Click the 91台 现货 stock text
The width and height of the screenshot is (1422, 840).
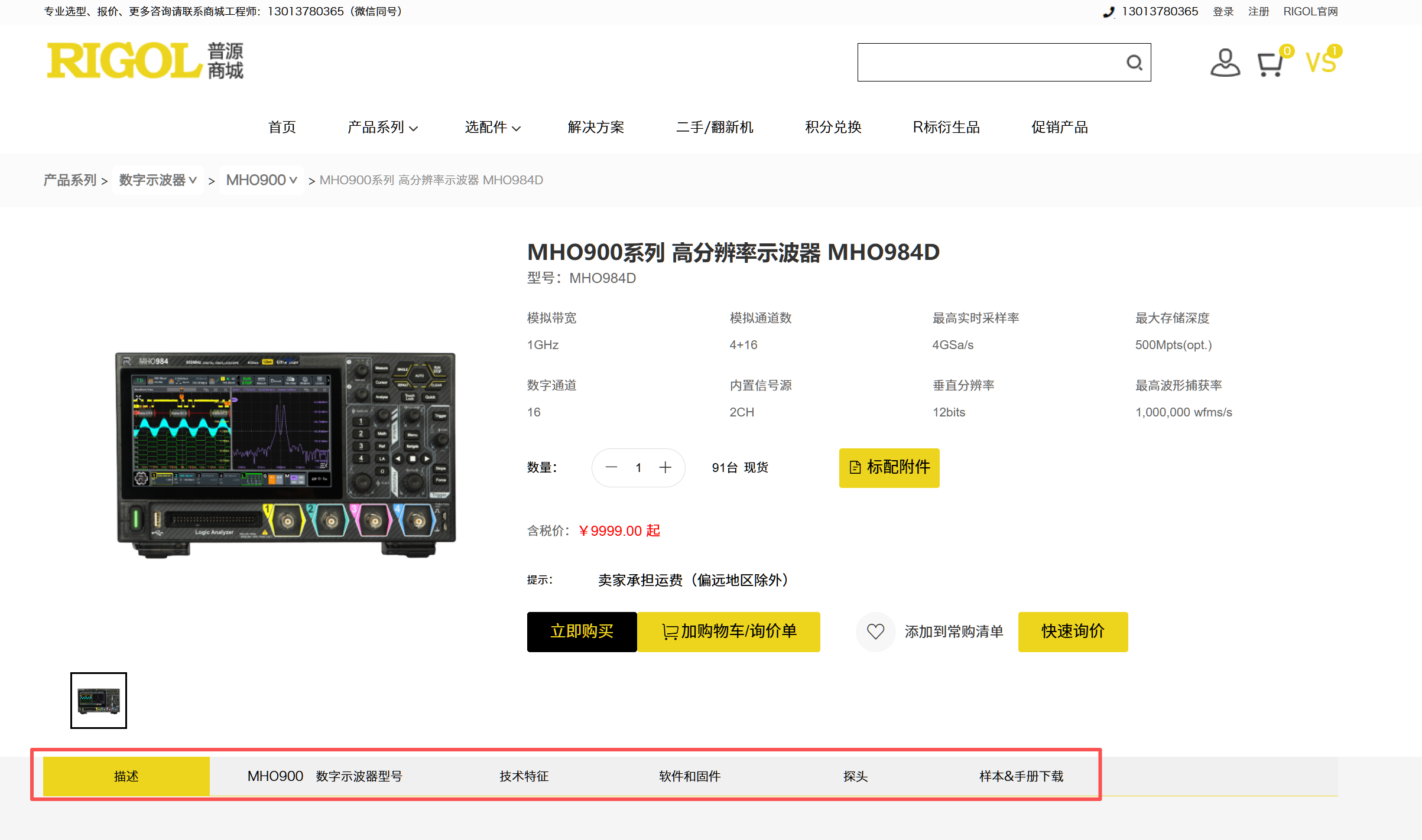click(x=740, y=467)
